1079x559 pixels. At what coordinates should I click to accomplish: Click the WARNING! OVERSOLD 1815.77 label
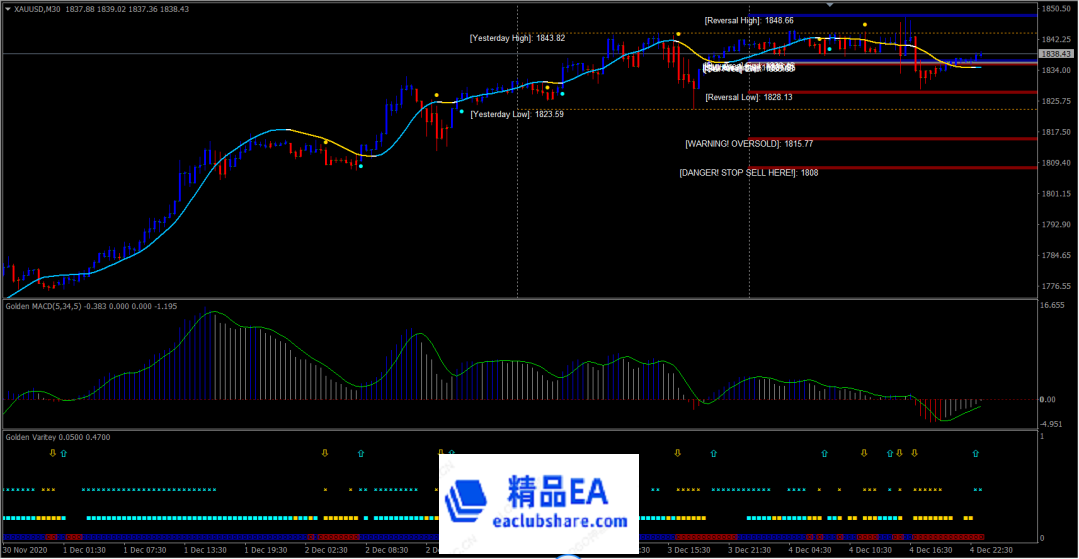point(749,144)
